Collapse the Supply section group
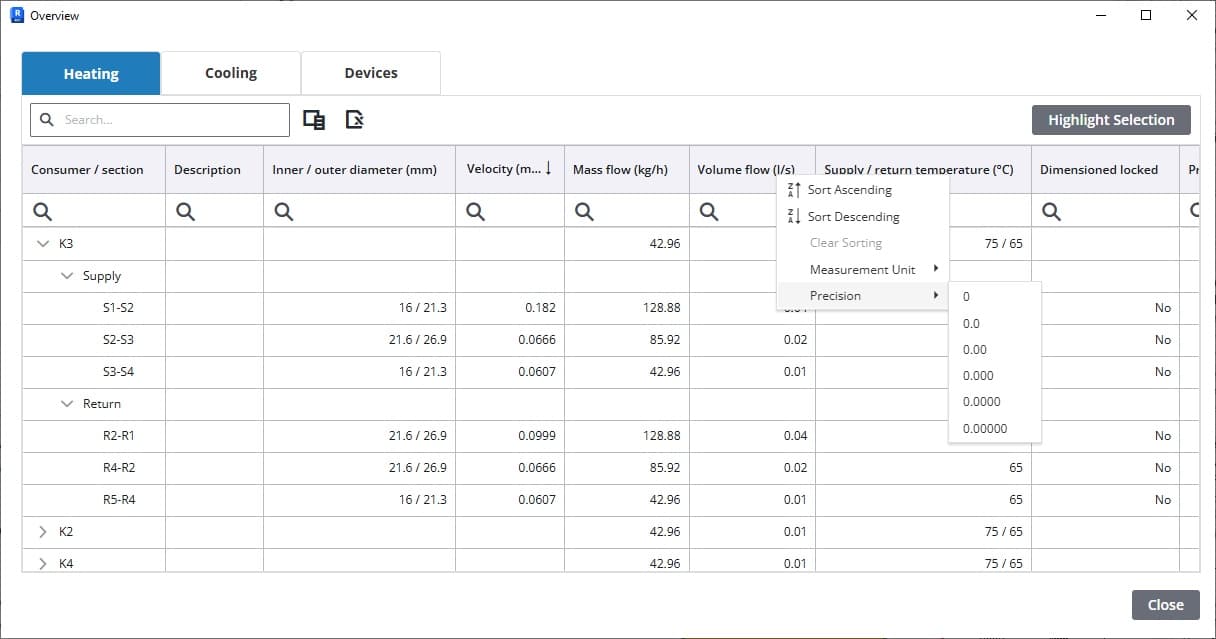The width and height of the screenshot is (1216, 639). coord(67,276)
